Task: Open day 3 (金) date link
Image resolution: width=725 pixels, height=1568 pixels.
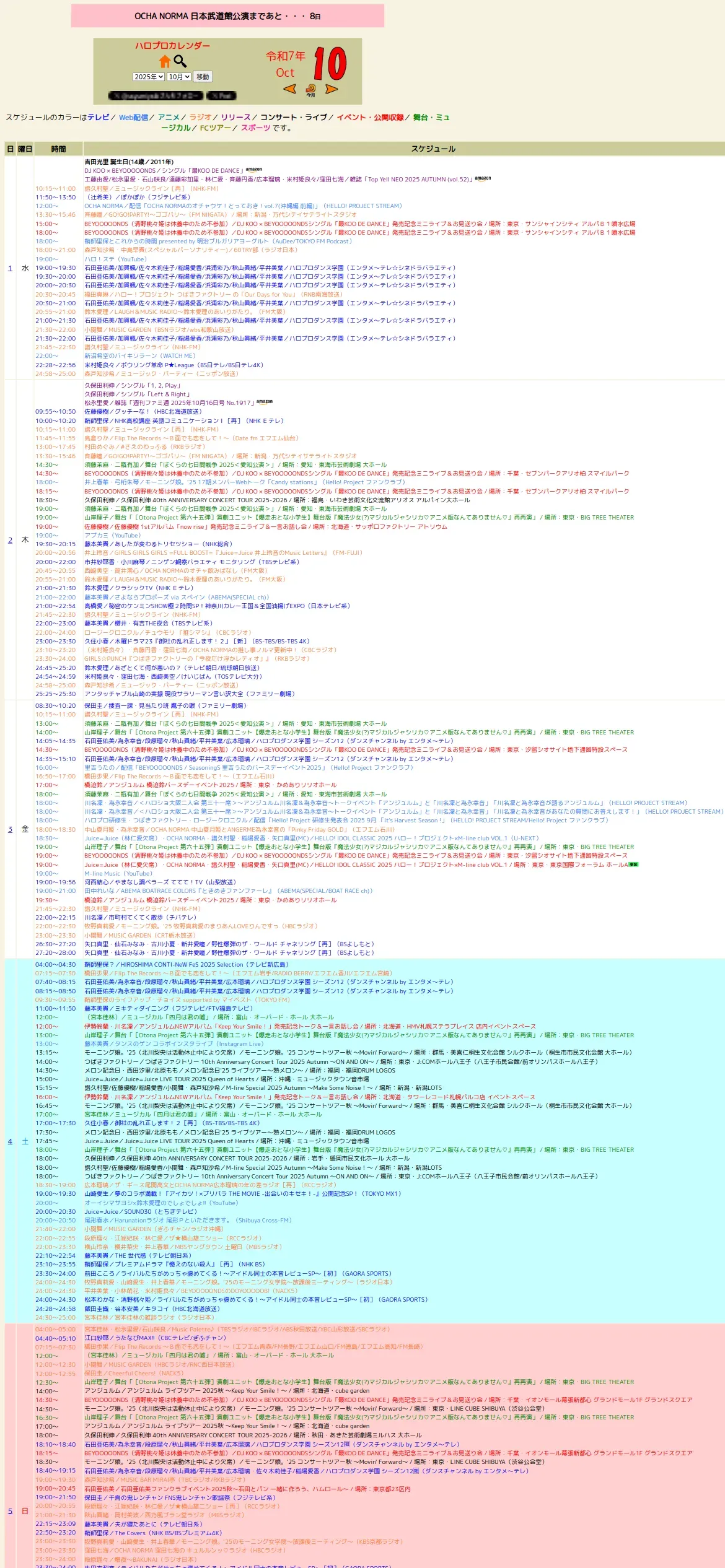Action: coord(10,829)
